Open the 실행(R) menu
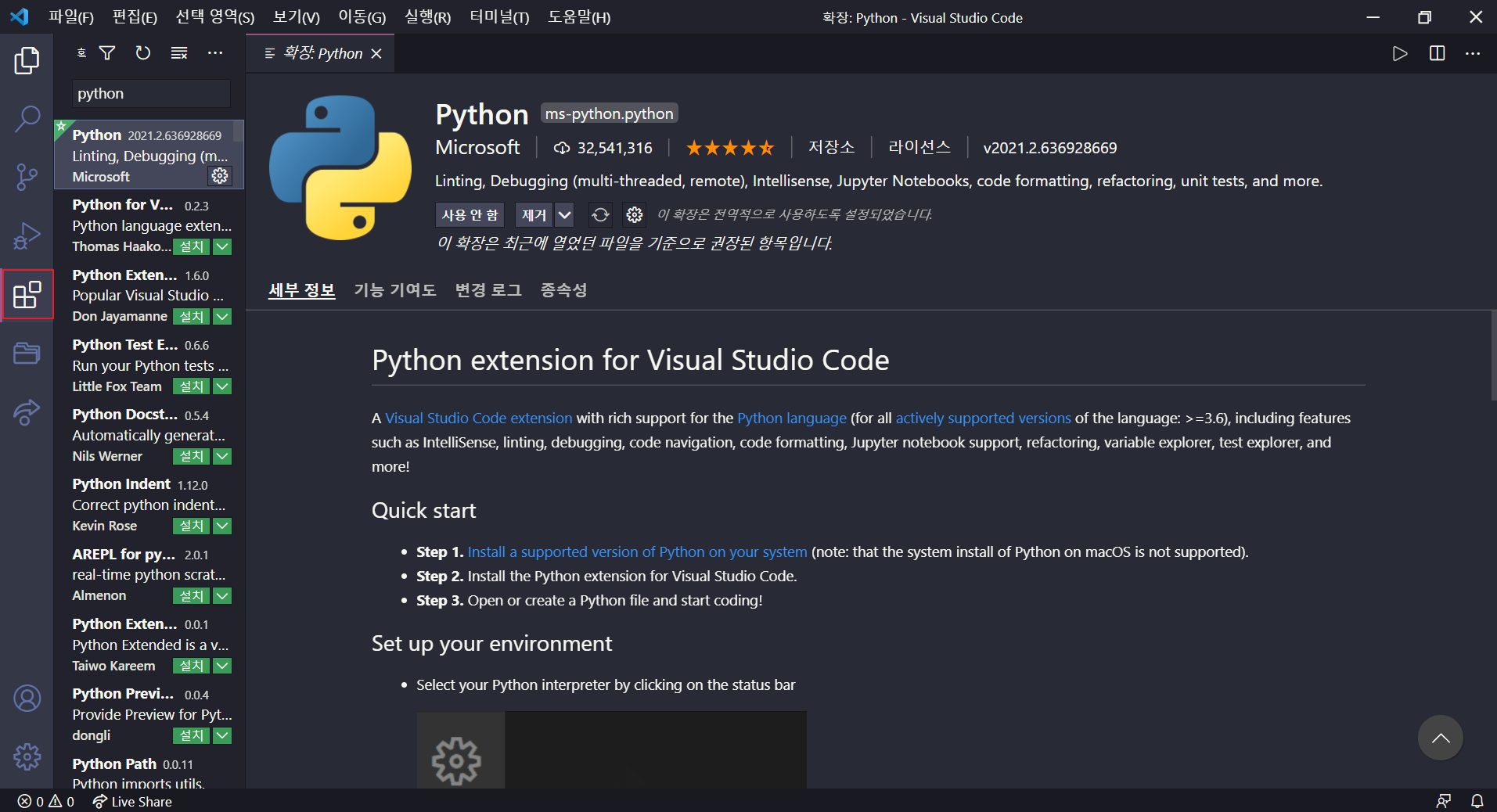Image resolution: width=1497 pixels, height=812 pixels. 427,17
